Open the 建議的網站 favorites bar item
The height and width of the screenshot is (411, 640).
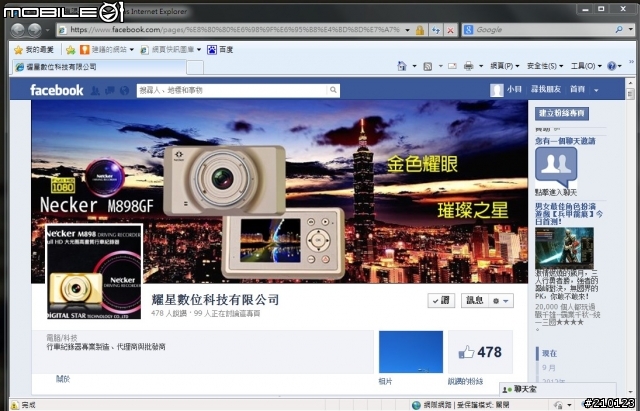[107, 50]
